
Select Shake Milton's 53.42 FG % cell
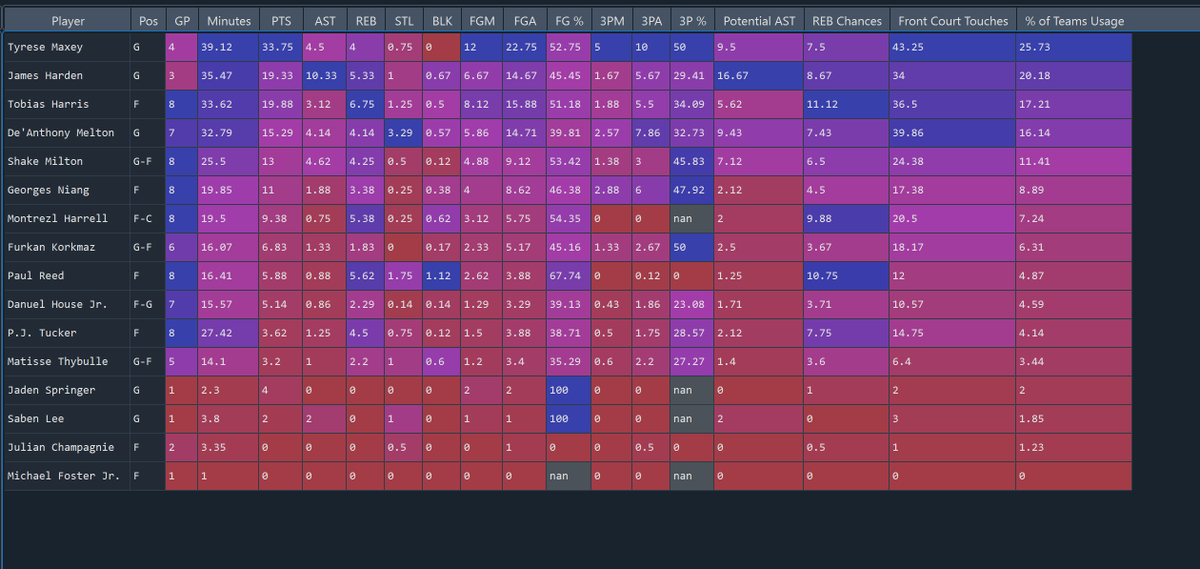pyautogui.click(x=569, y=161)
